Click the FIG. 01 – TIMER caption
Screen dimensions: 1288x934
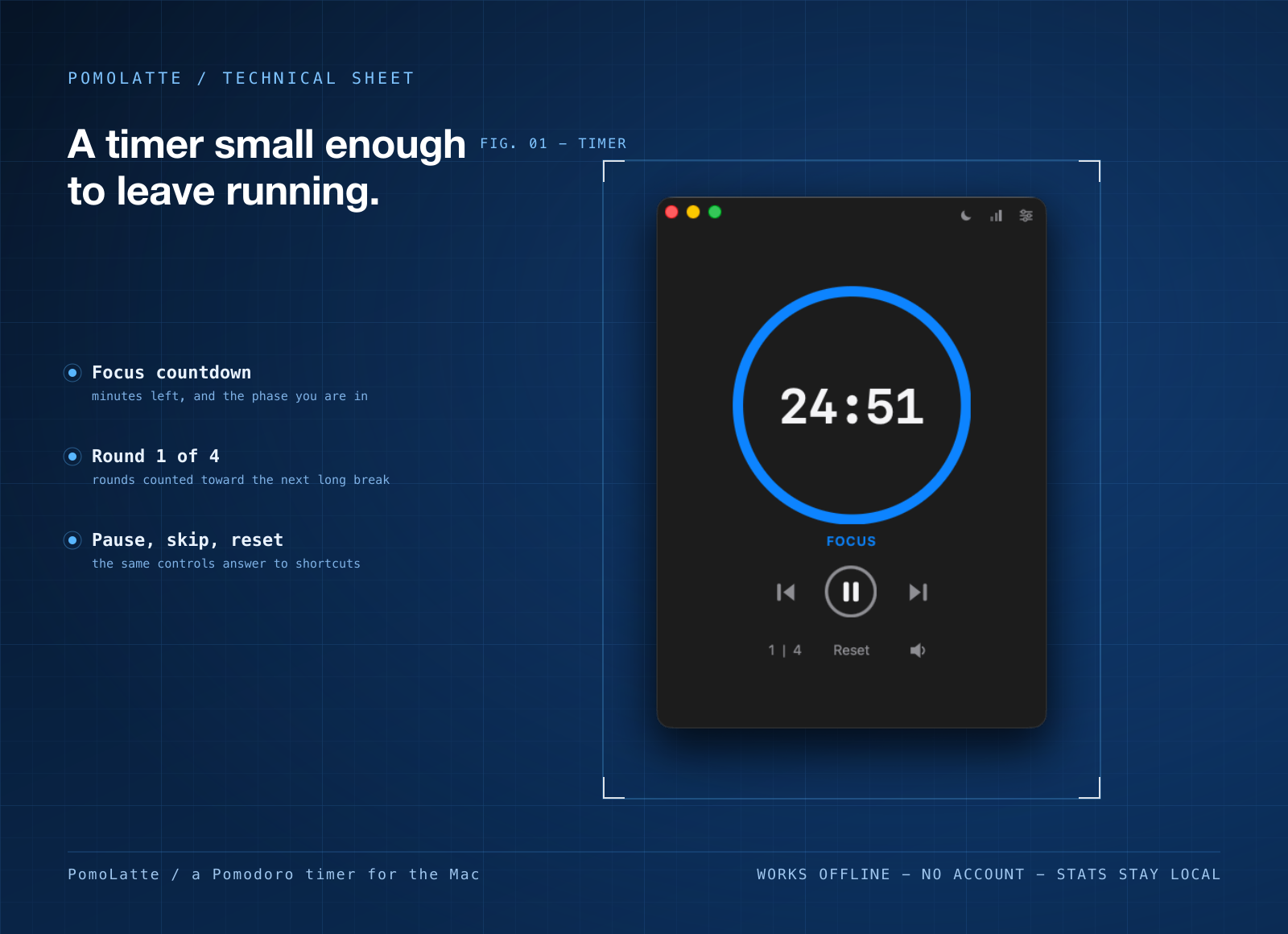(553, 143)
